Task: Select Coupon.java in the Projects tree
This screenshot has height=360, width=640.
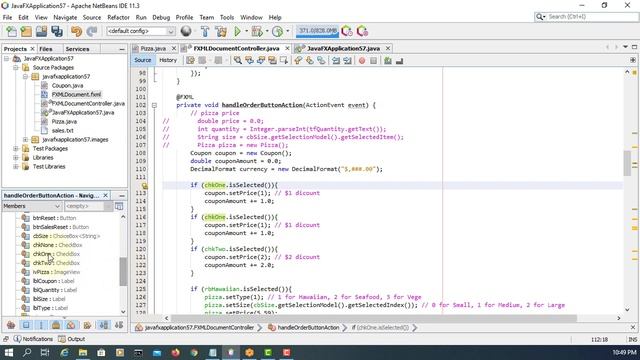Action: (x=67, y=86)
